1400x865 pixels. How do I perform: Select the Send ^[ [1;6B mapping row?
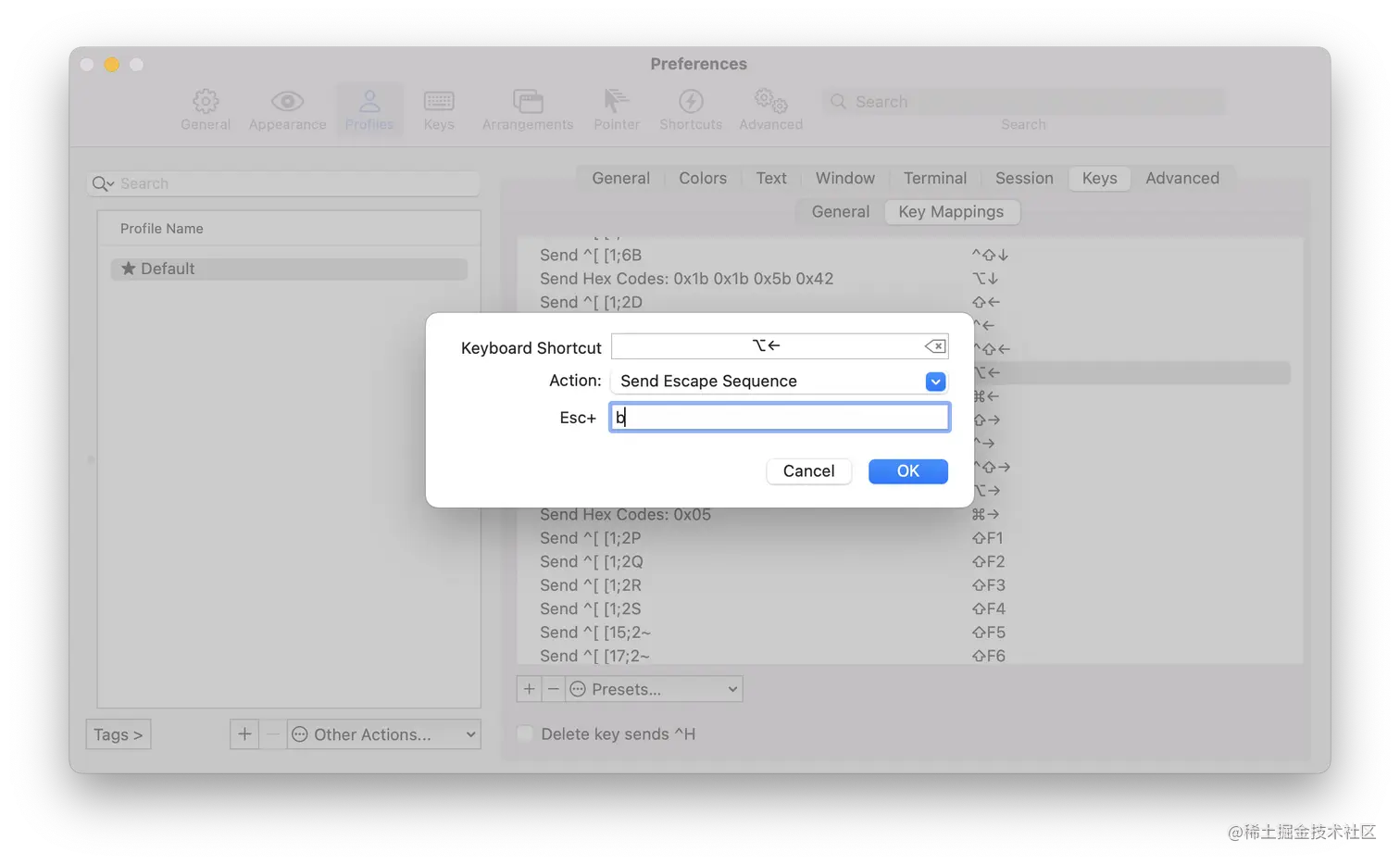909,255
